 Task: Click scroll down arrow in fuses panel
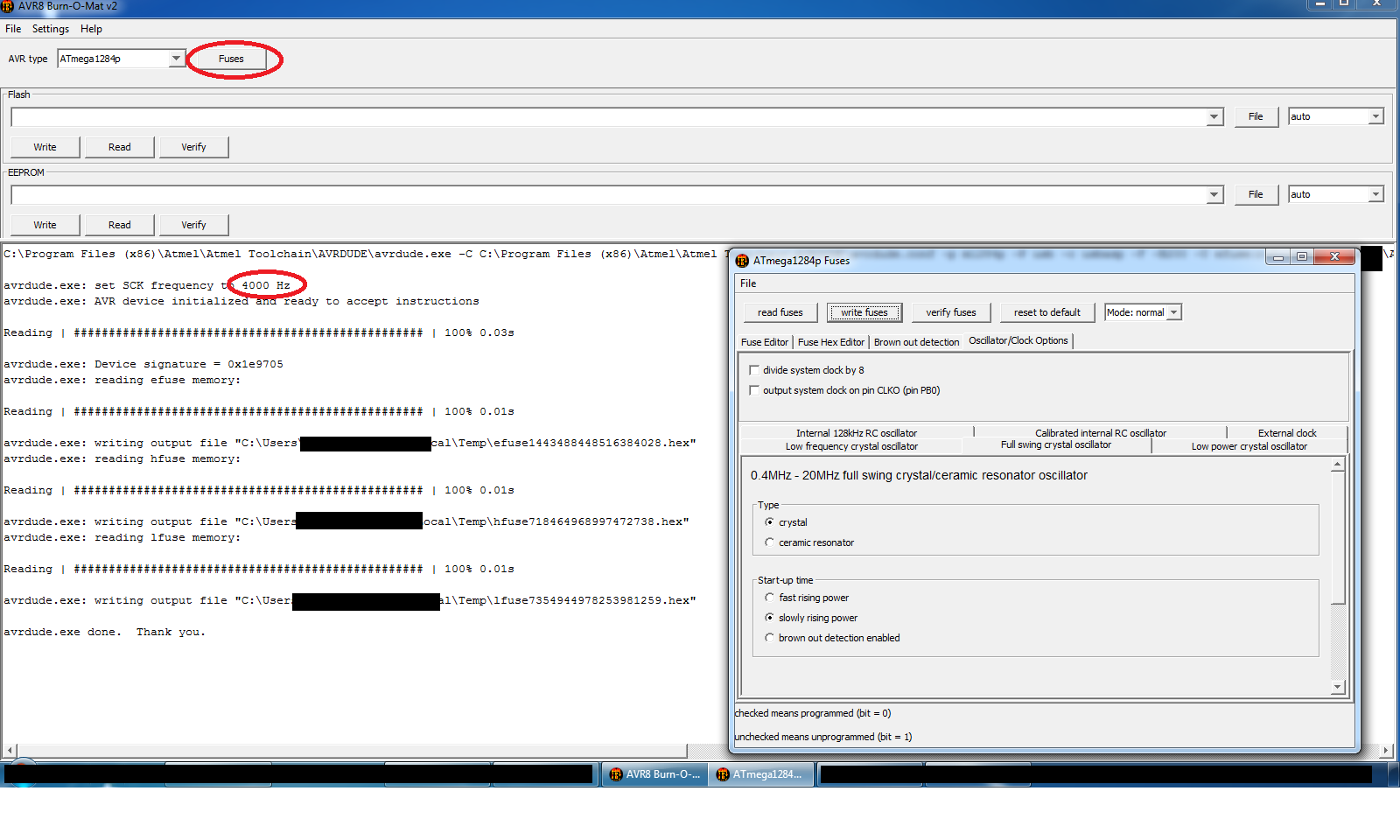pyautogui.click(x=1337, y=688)
